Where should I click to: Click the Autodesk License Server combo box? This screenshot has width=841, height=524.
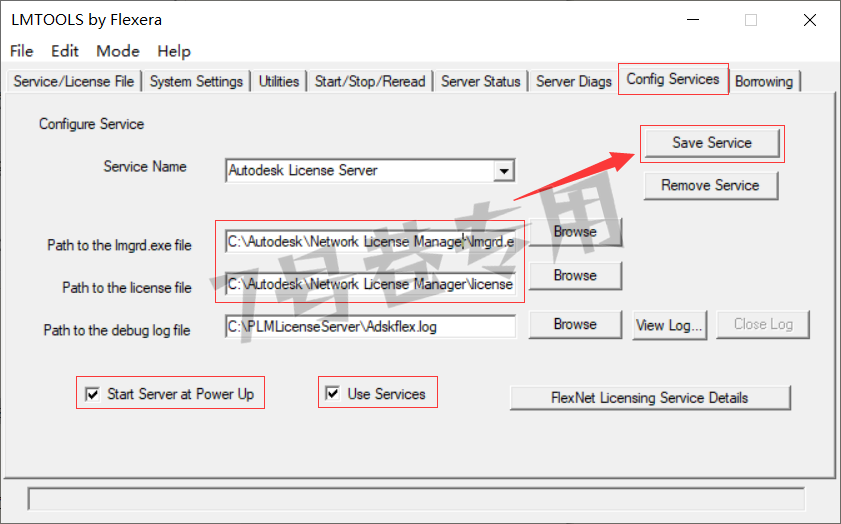(370, 171)
